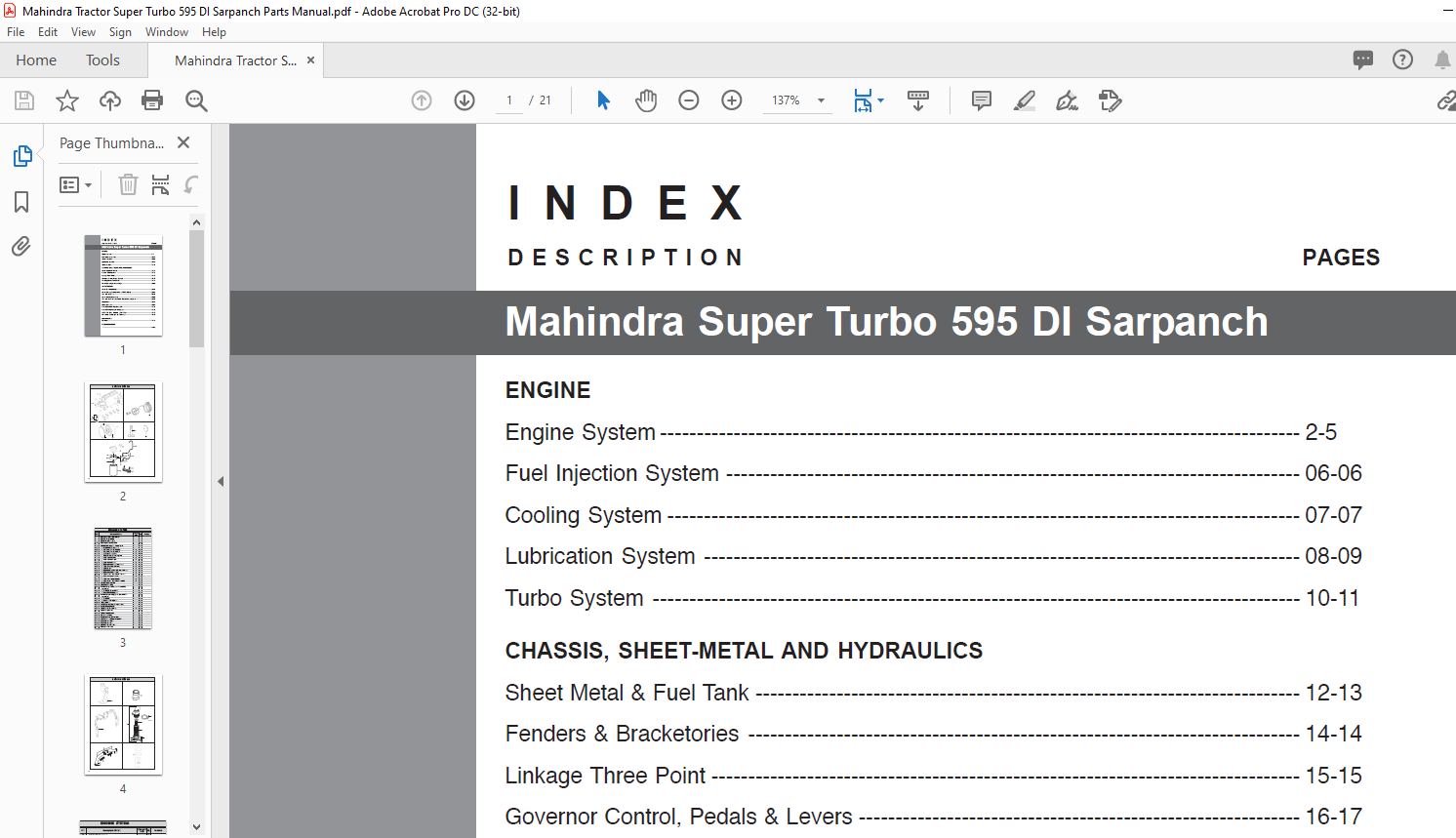Screen dimensions: 1456x838
Task: Click thumbnails panel scroll down arrow
Action: pyautogui.click(x=196, y=827)
